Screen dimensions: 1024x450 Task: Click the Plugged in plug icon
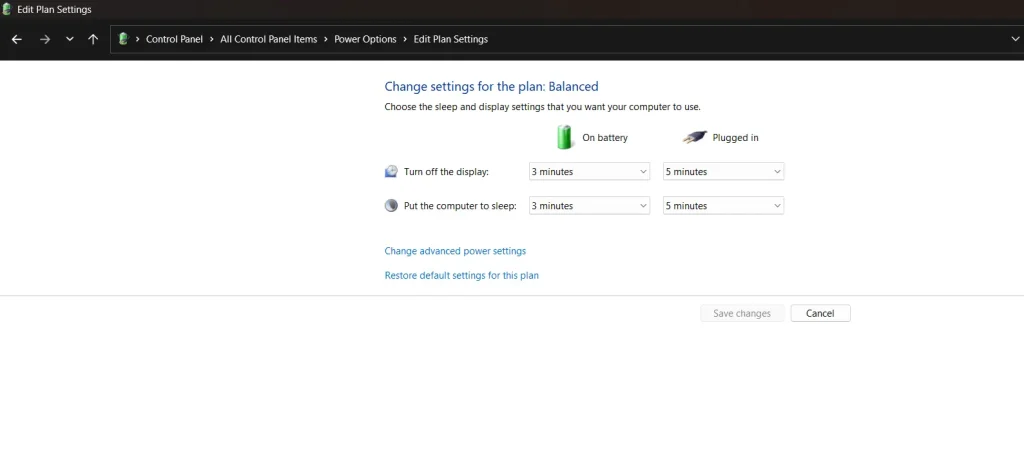[x=695, y=138]
